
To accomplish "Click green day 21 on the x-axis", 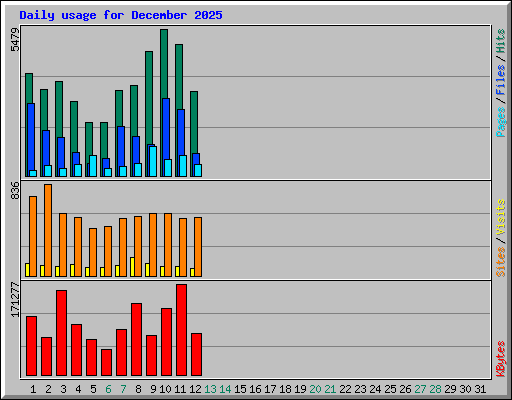I will pos(330,389).
